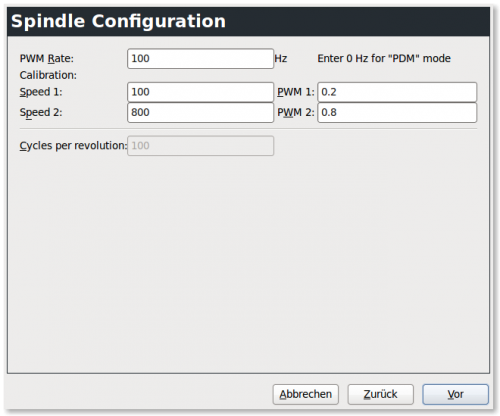Click the Cycles per revolution label
Screen dimensions: 500x416
73,146
